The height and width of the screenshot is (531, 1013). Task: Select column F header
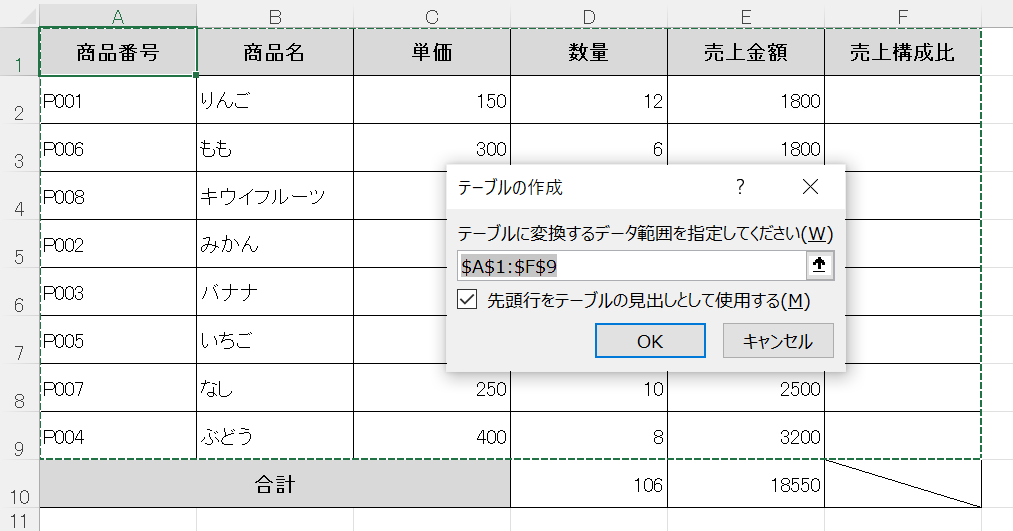point(903,15)
